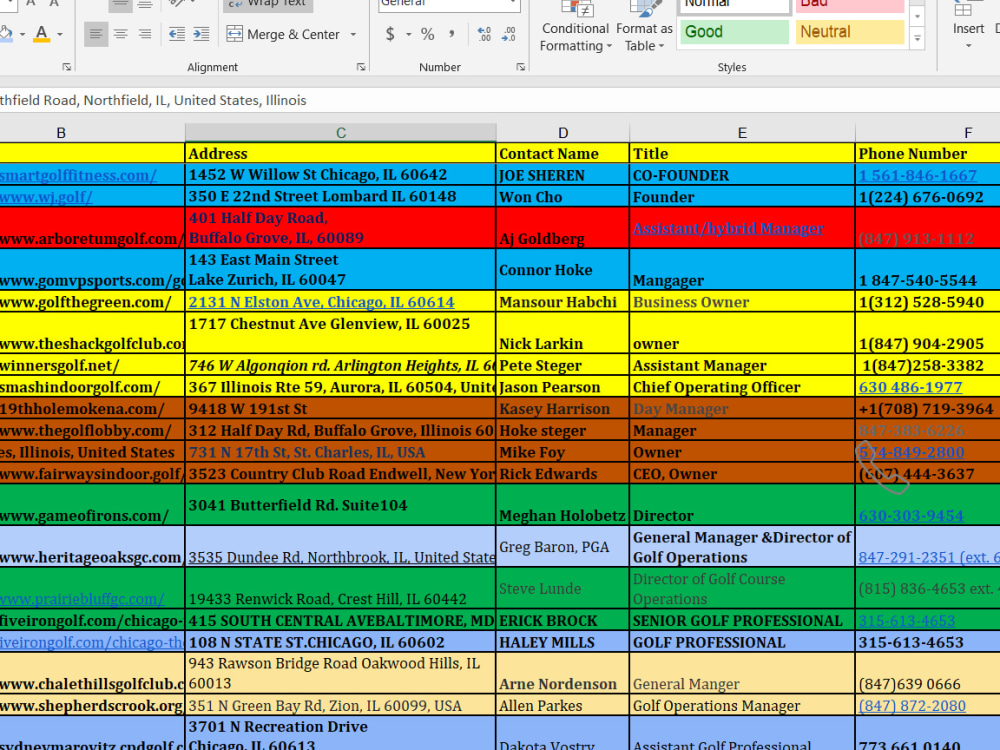This screenshot has width=1000, height=750.
Task: Select column C header
Action: 341,133
